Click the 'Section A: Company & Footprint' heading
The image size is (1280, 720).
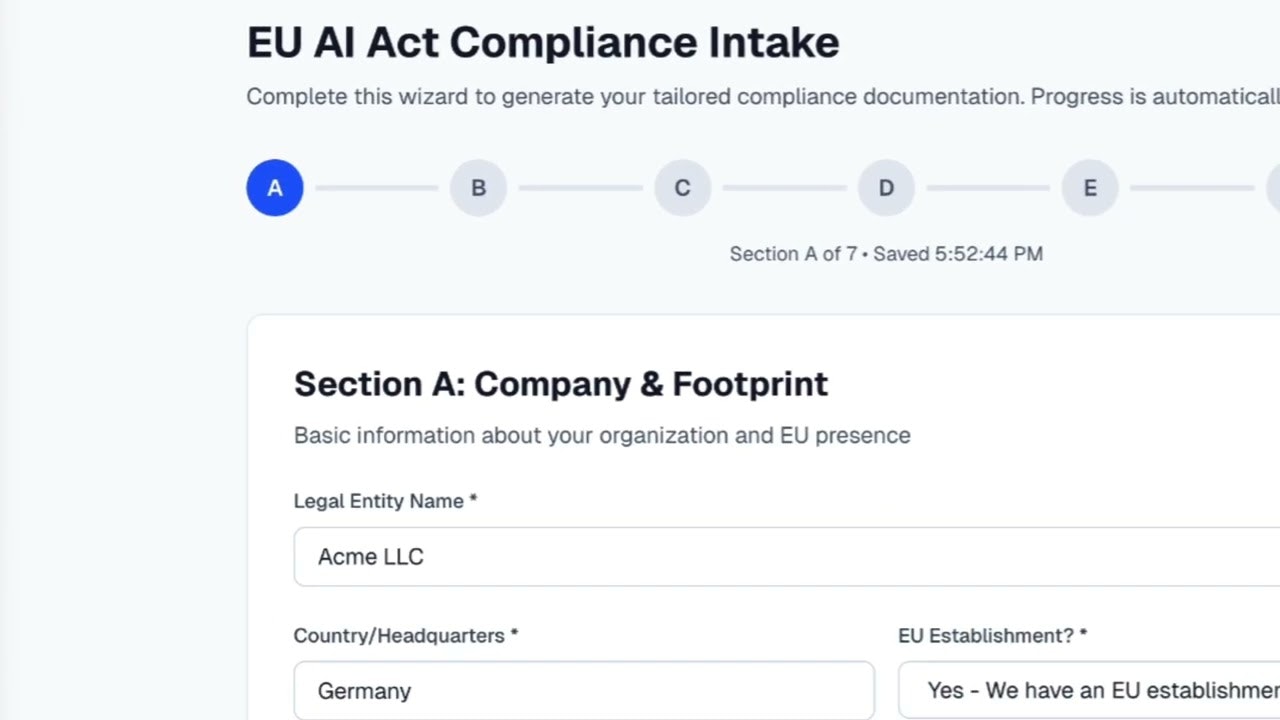[x=561, y=384]
